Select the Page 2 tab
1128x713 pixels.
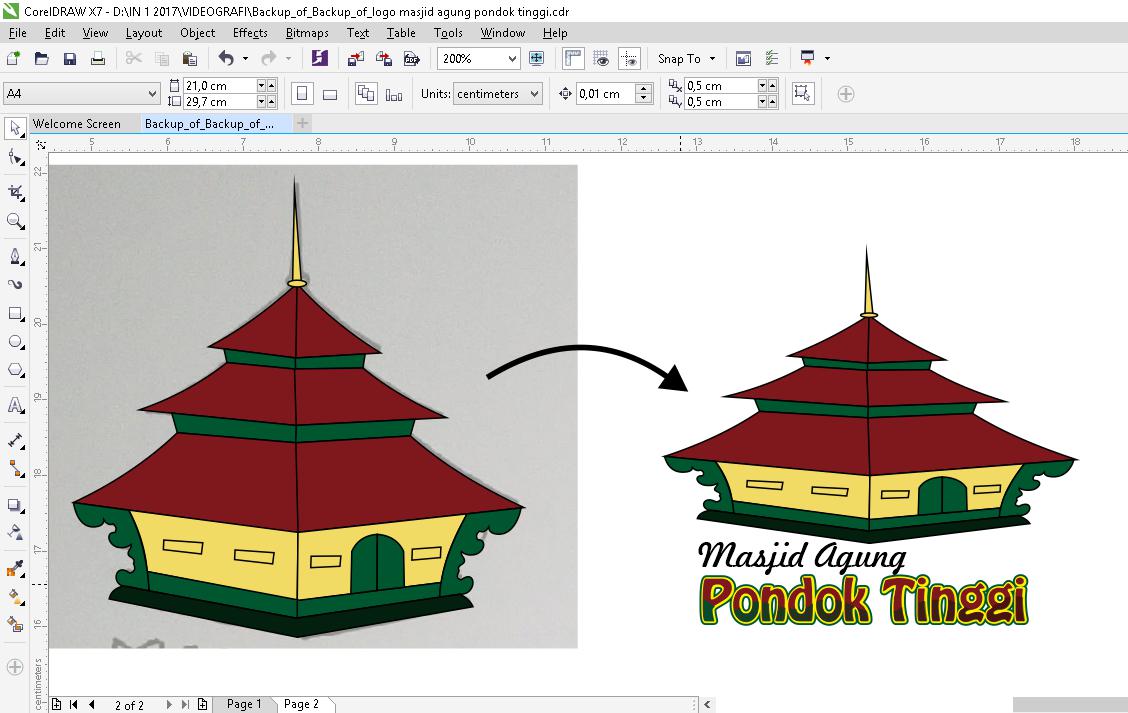point(301,704)
